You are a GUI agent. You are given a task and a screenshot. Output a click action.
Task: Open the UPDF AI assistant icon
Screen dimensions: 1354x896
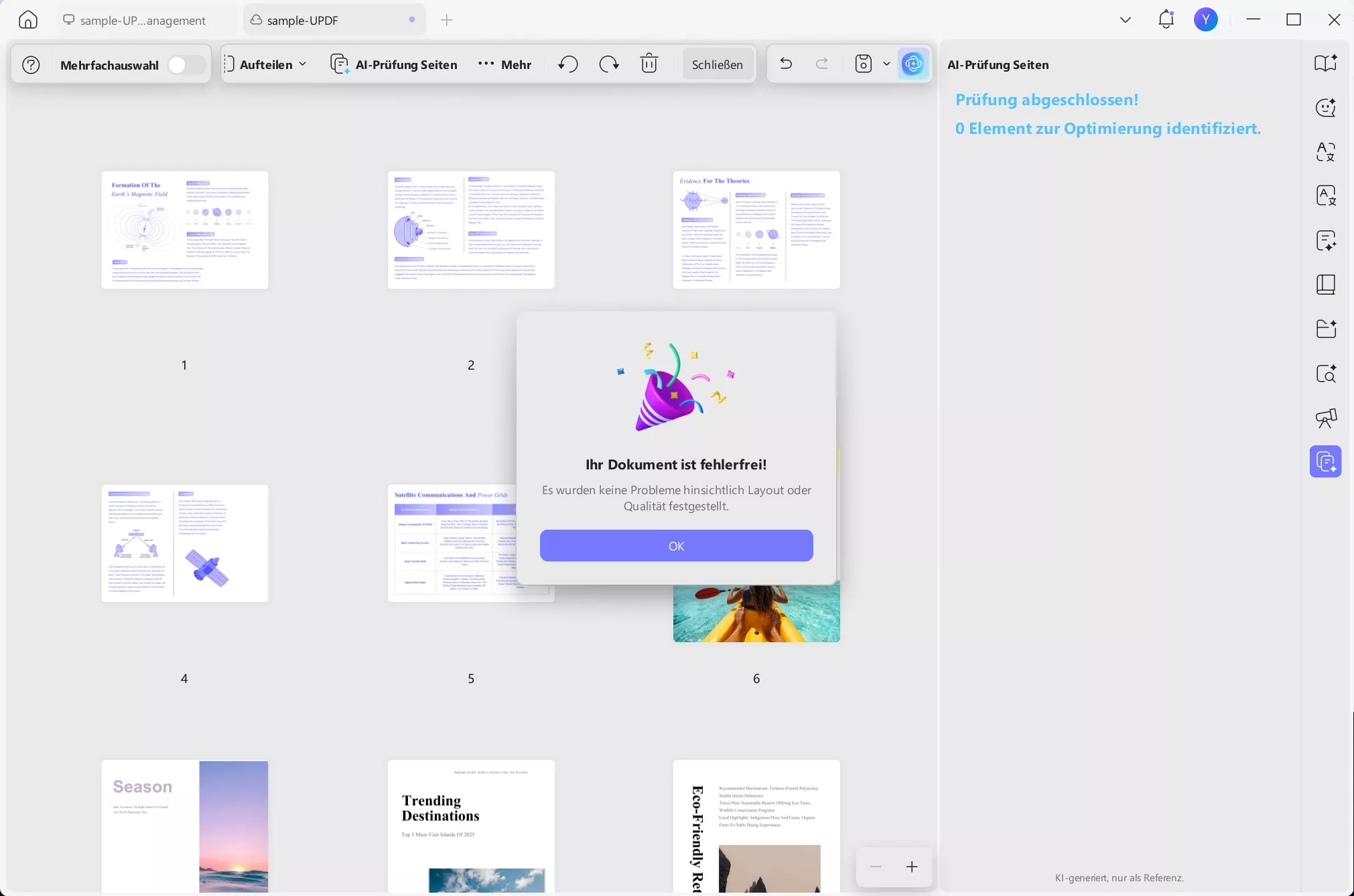tap(913, 64)
